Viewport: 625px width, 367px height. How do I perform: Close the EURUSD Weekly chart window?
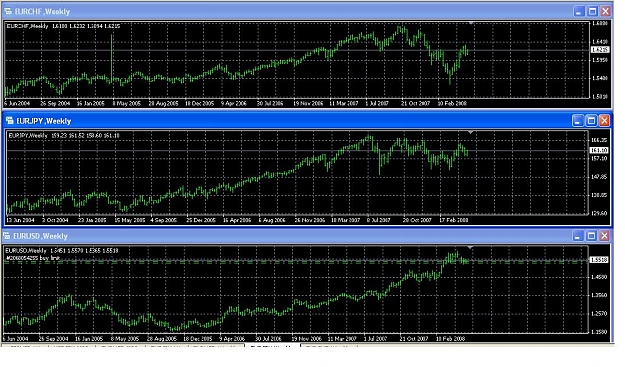pos(605,236)
